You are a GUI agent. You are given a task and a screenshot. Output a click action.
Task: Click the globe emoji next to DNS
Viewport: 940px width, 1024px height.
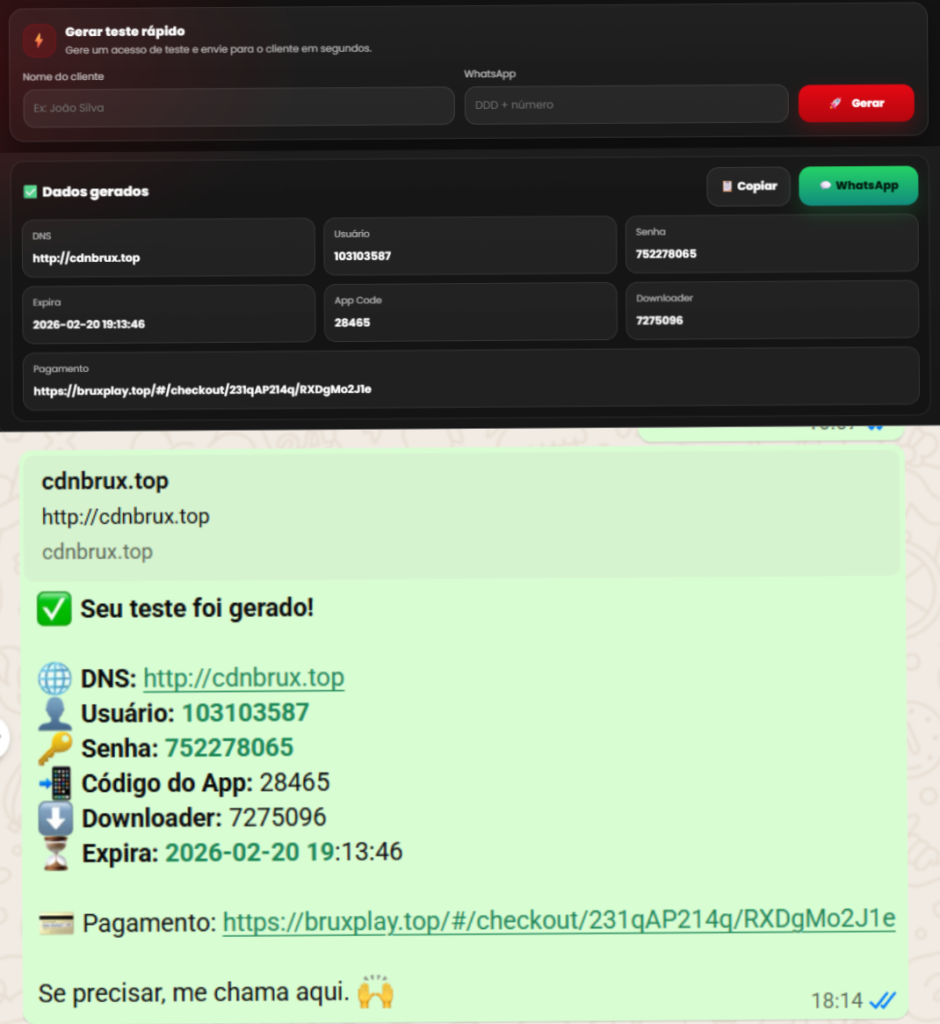click(55, 678)
